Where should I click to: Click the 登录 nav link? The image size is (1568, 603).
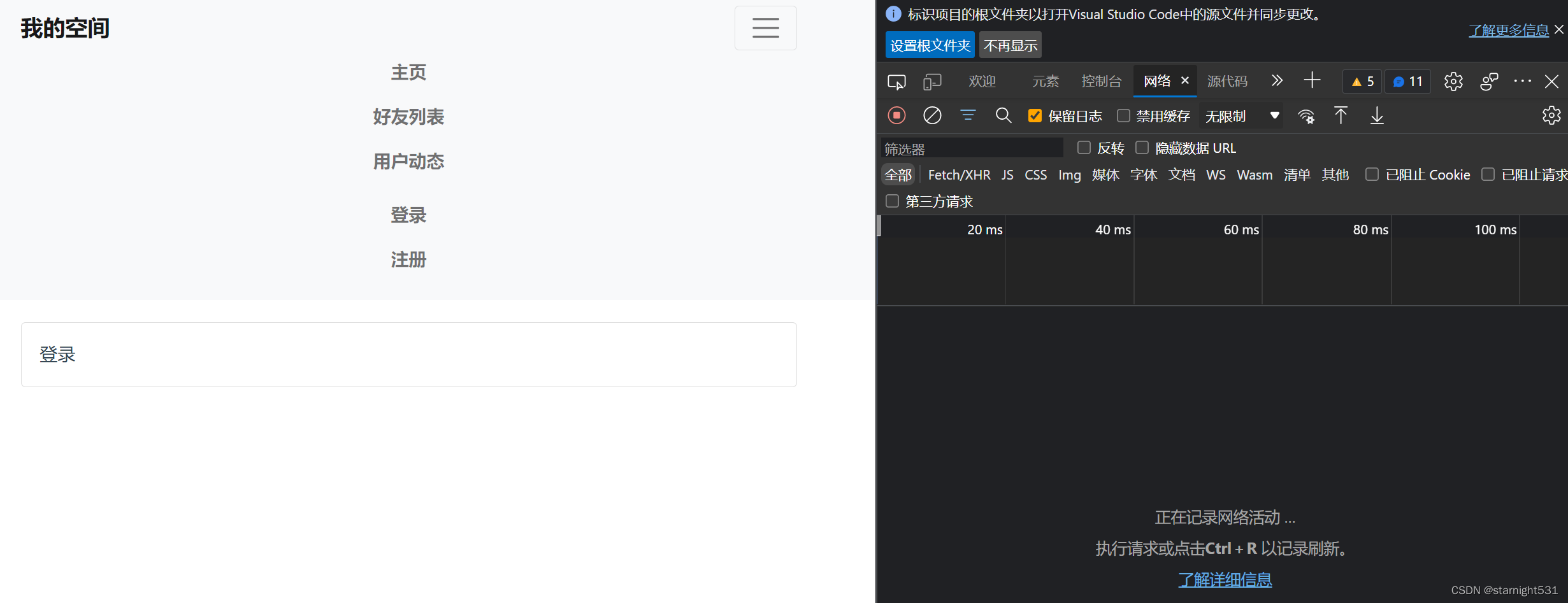408,215
